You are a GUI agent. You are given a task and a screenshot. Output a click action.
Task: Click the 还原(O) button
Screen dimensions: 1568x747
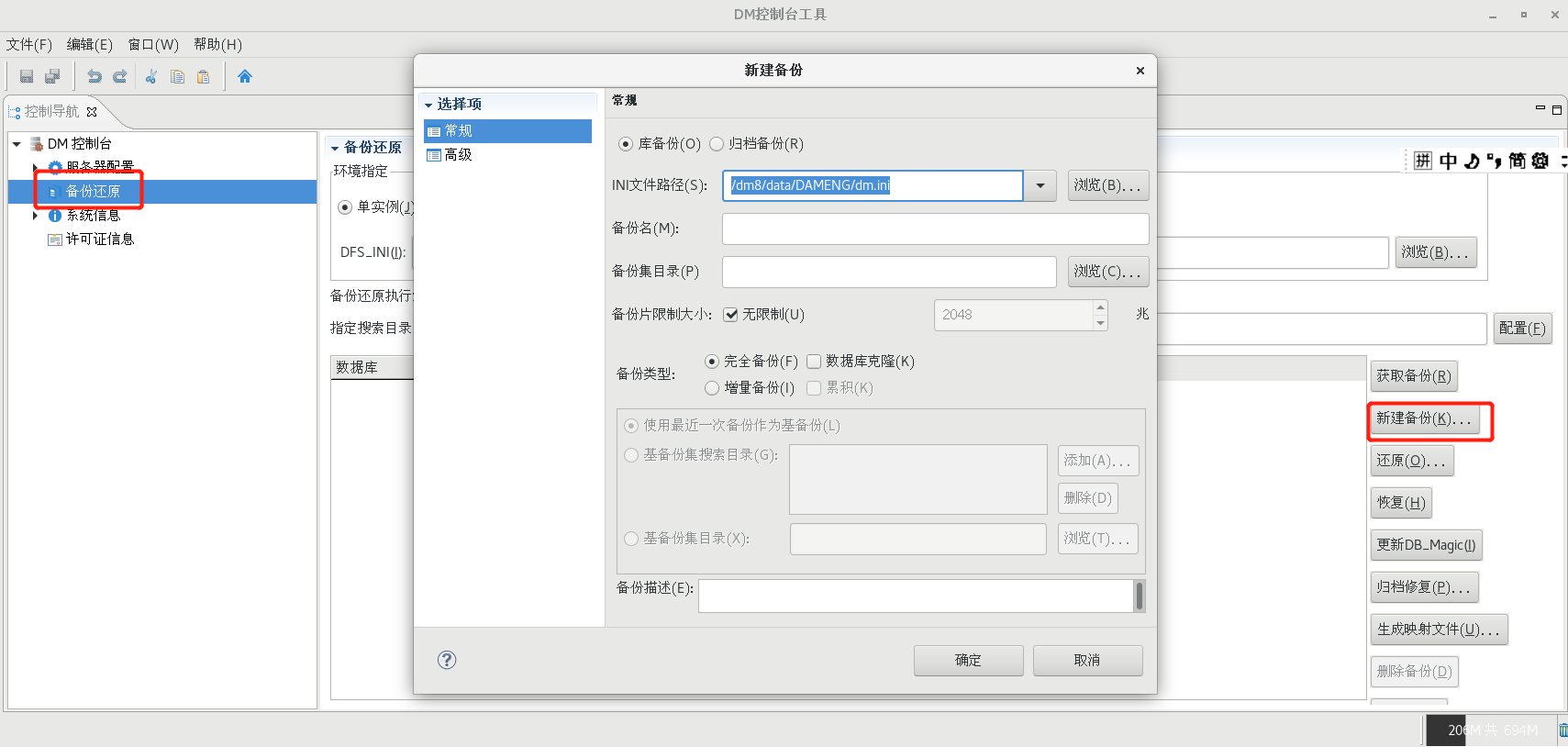[x=1412, y=461]
